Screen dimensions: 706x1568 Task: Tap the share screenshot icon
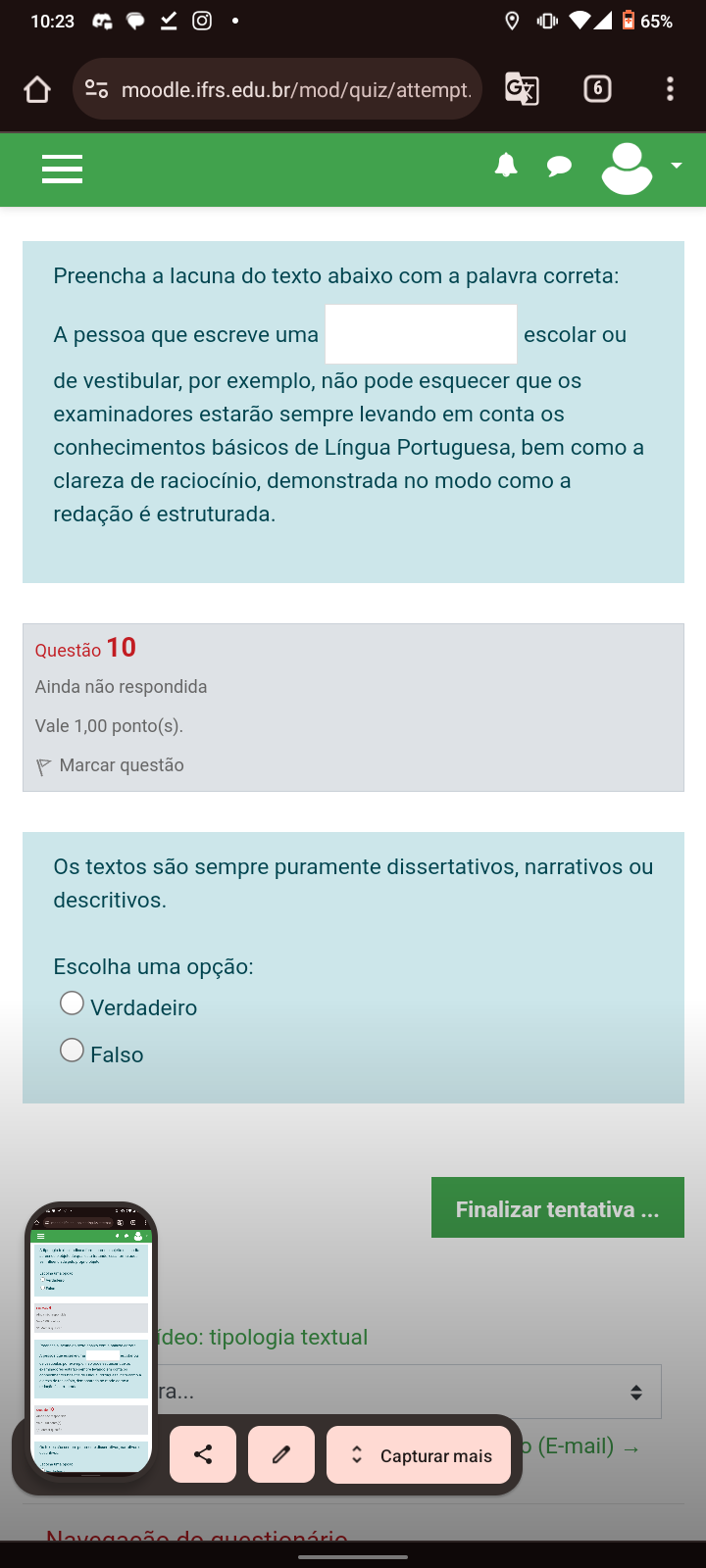click(x=203, y=1455)
